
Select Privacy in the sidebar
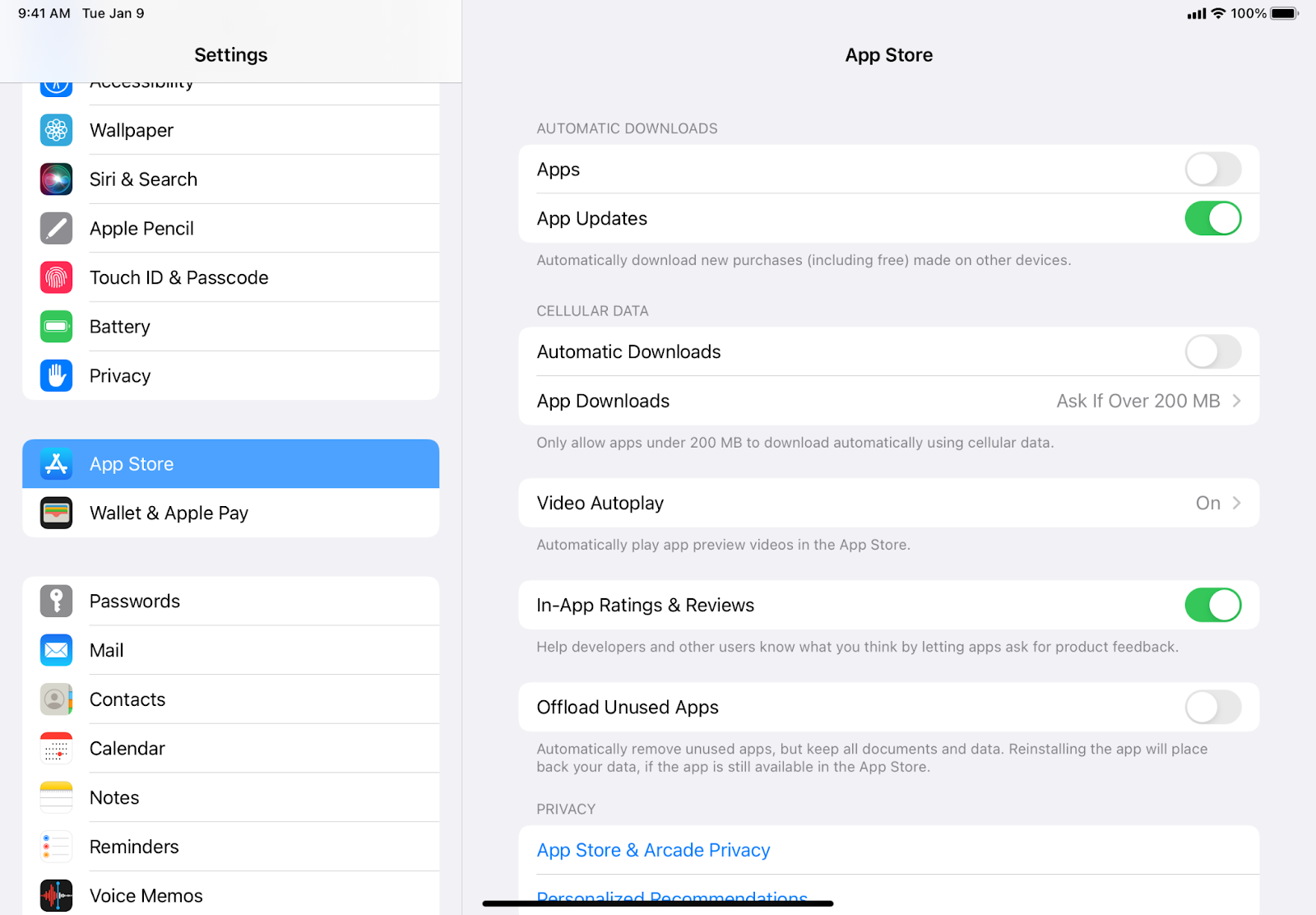[231, 376]
